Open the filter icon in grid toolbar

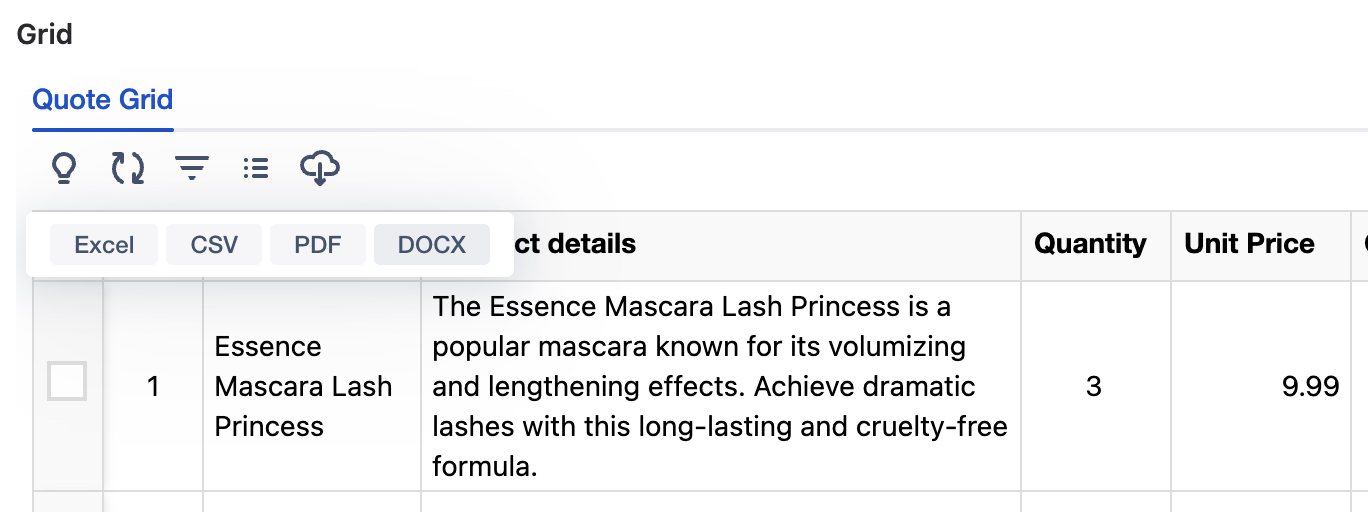[192, 168]
